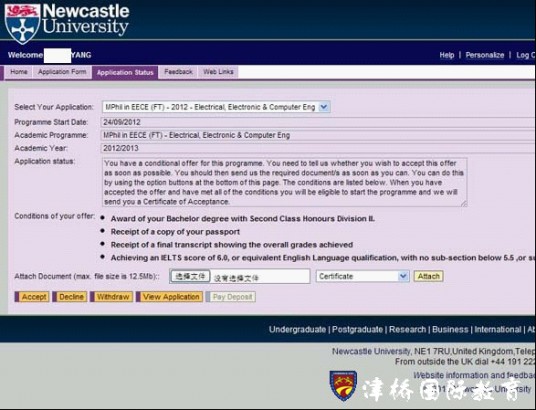
Task: Open the Select Your Application dropdown
Action: pos(216,107)
